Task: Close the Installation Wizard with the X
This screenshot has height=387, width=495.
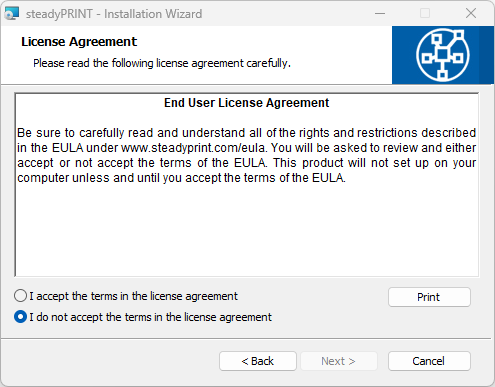Action: point(471,14)
